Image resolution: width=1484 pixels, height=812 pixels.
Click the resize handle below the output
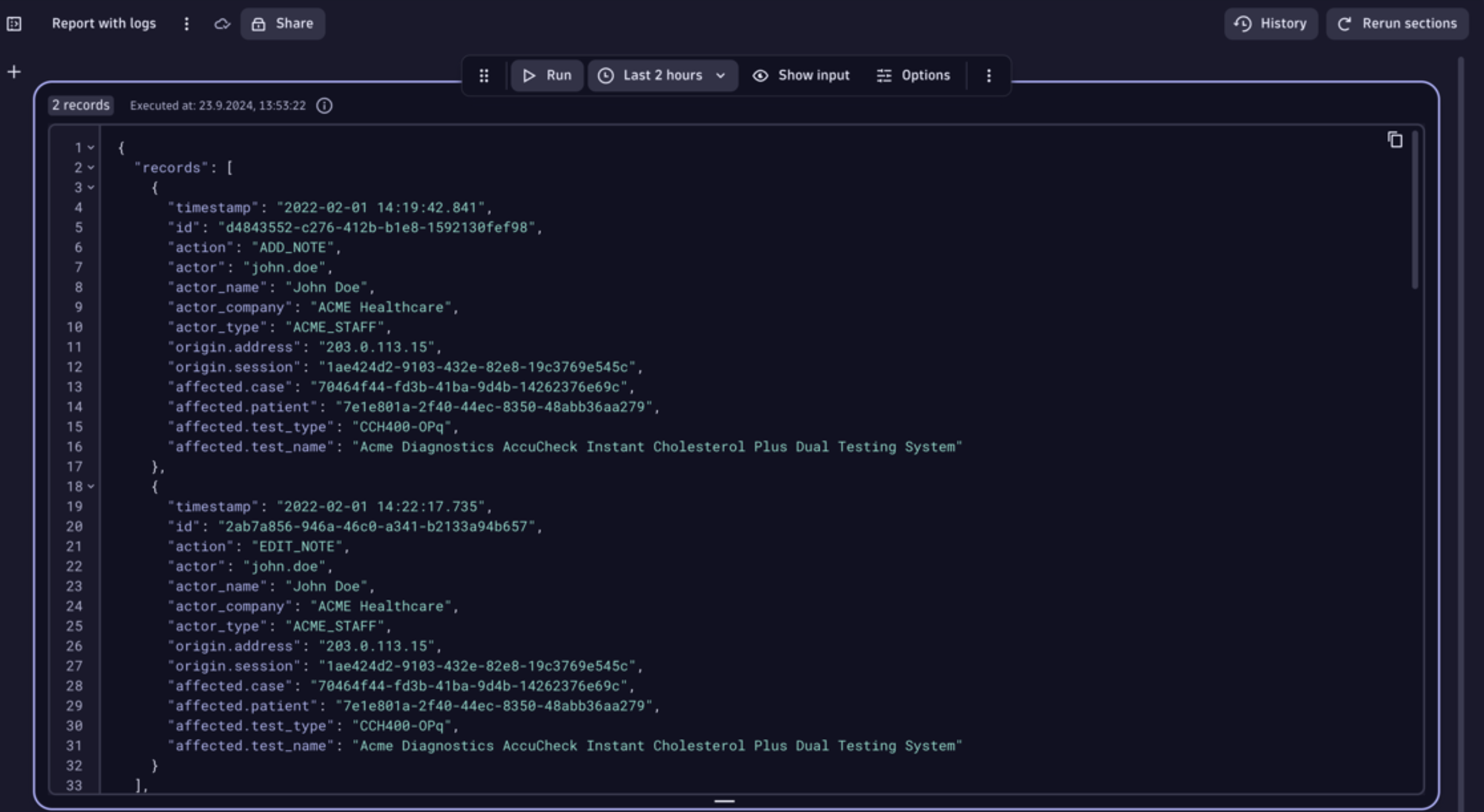[724, 801]
